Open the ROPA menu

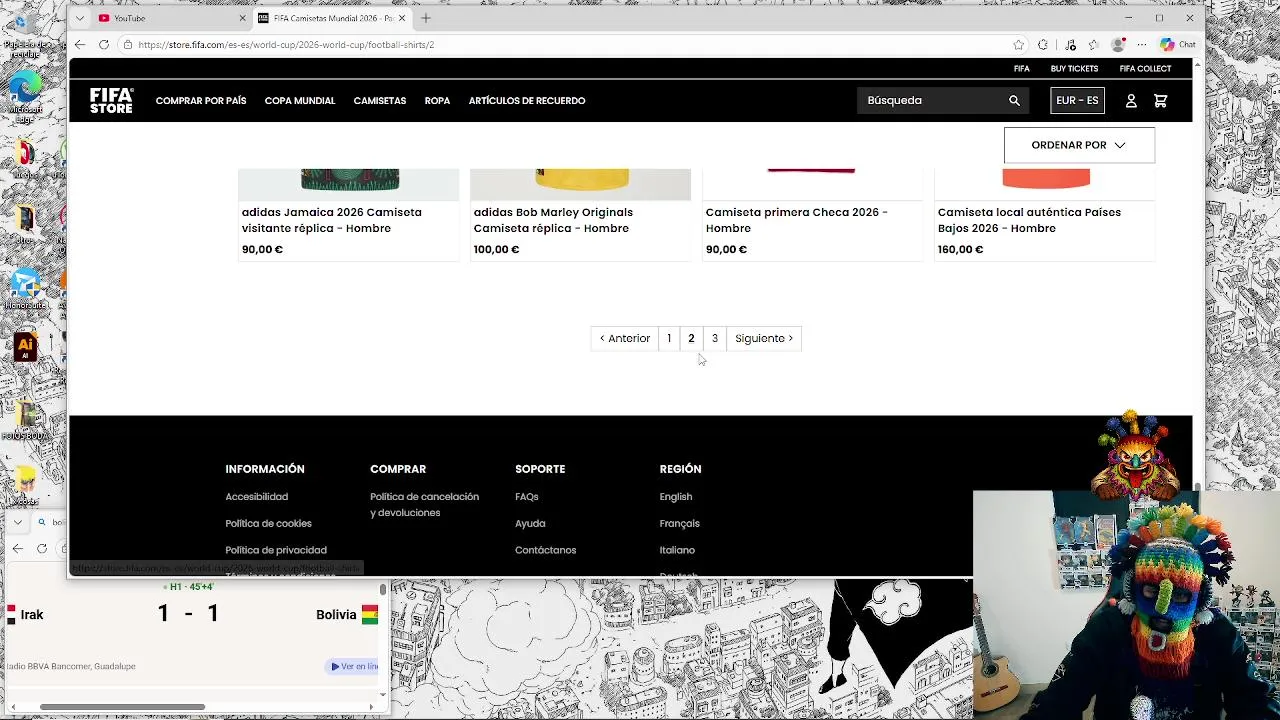click(437, 101)
